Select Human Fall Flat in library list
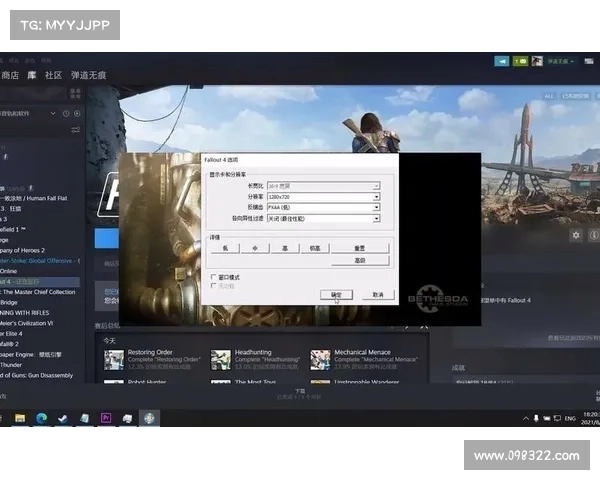600x480 pixels. 38,198
